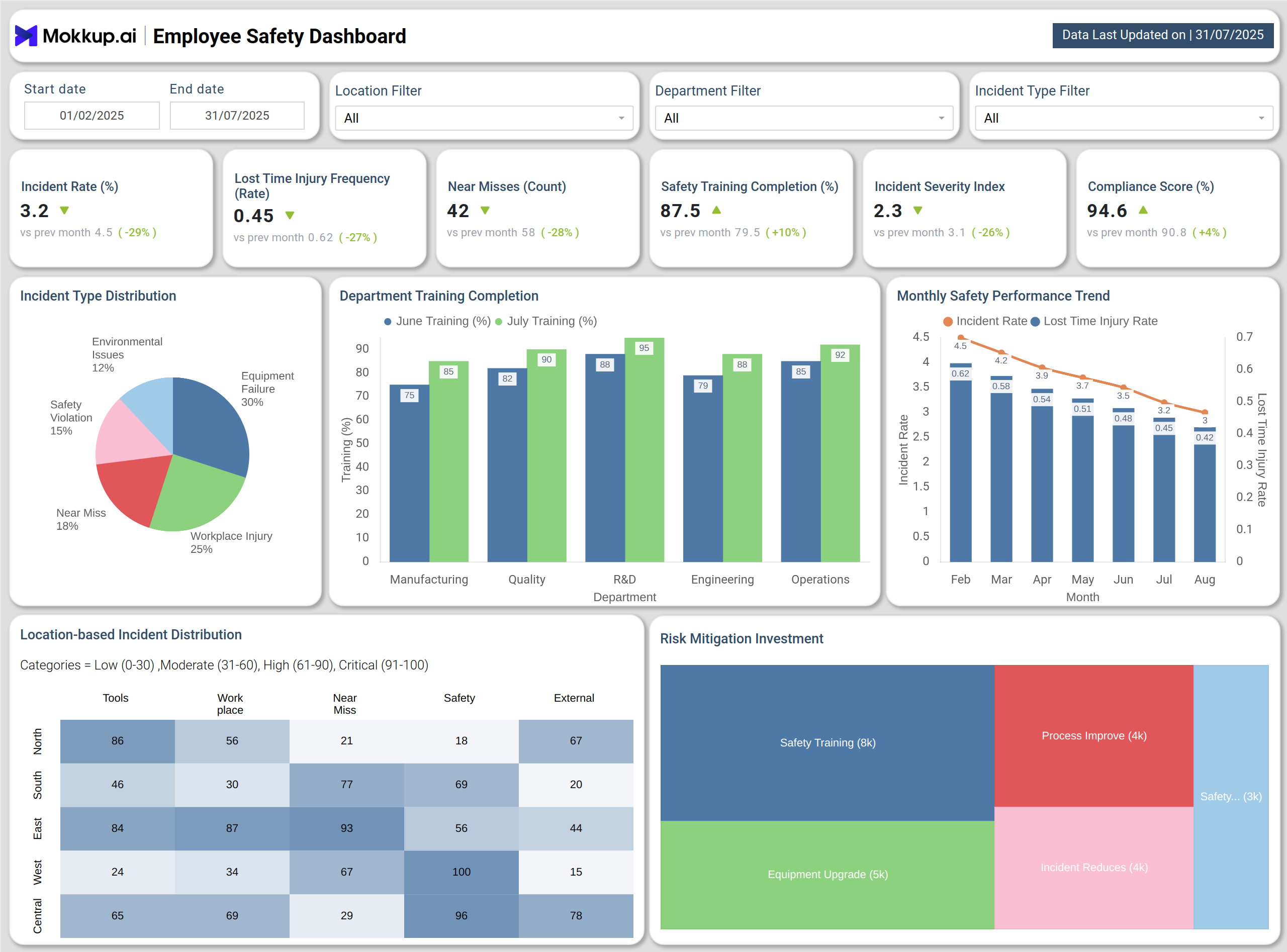
Task: Click East Near Miss heatmap cell 93
Action: 346,828
